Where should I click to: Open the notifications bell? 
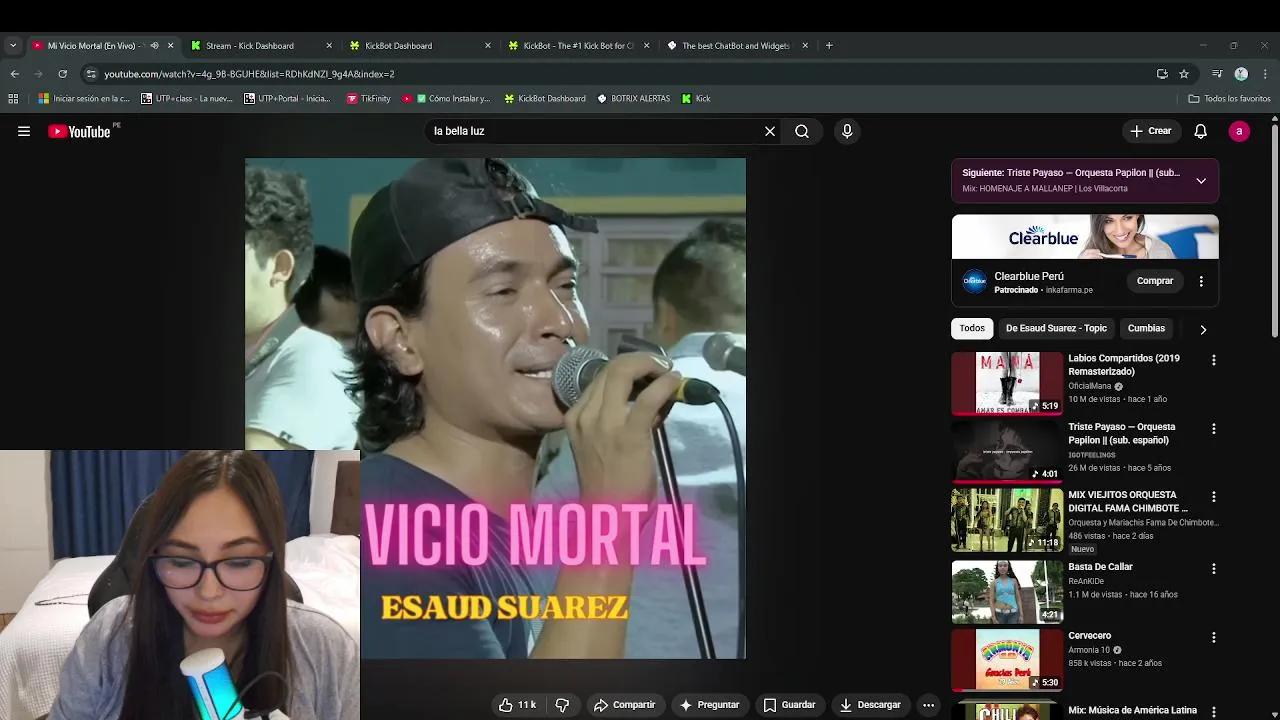[x=1200, y=131]
